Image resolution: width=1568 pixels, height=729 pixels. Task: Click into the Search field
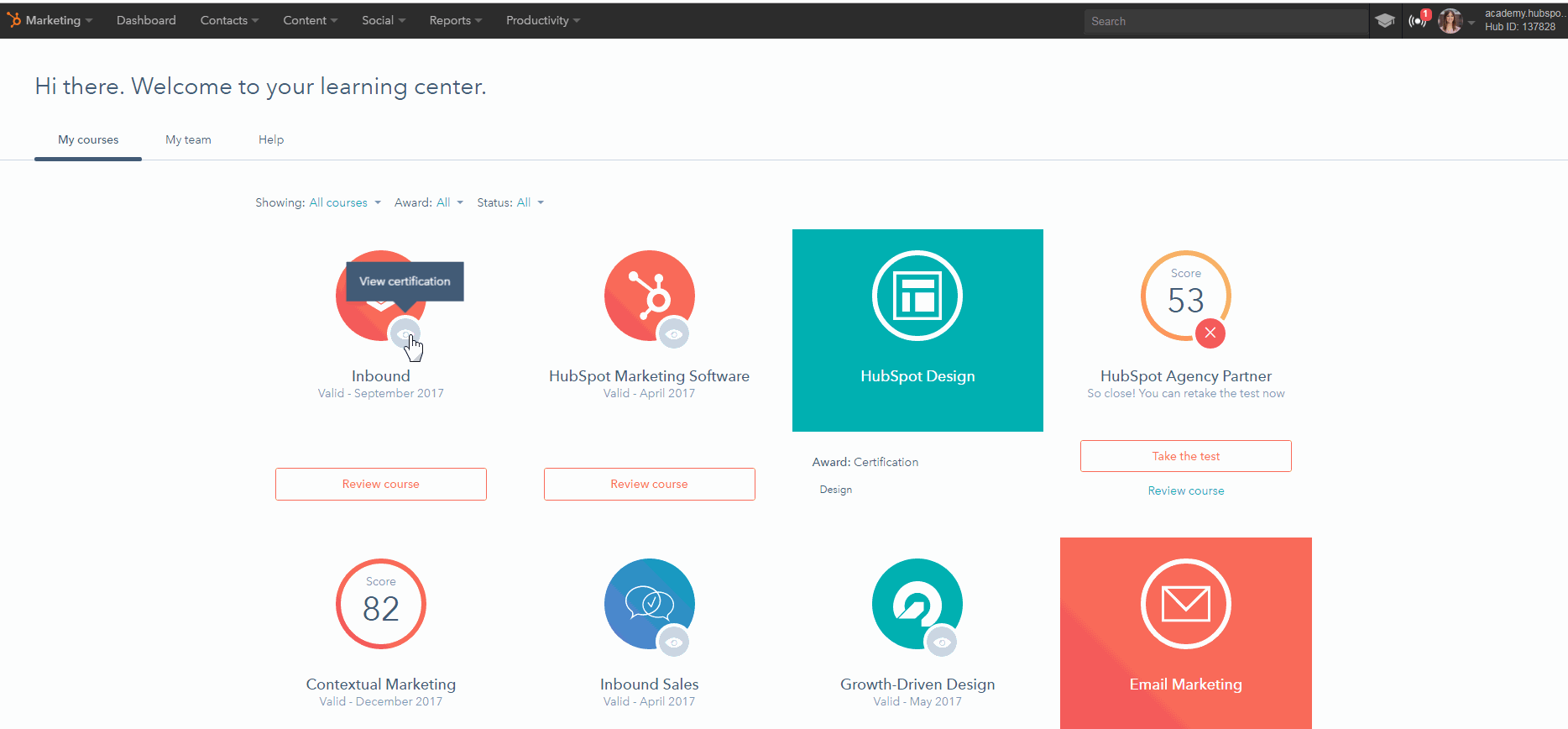[1226, 21]
